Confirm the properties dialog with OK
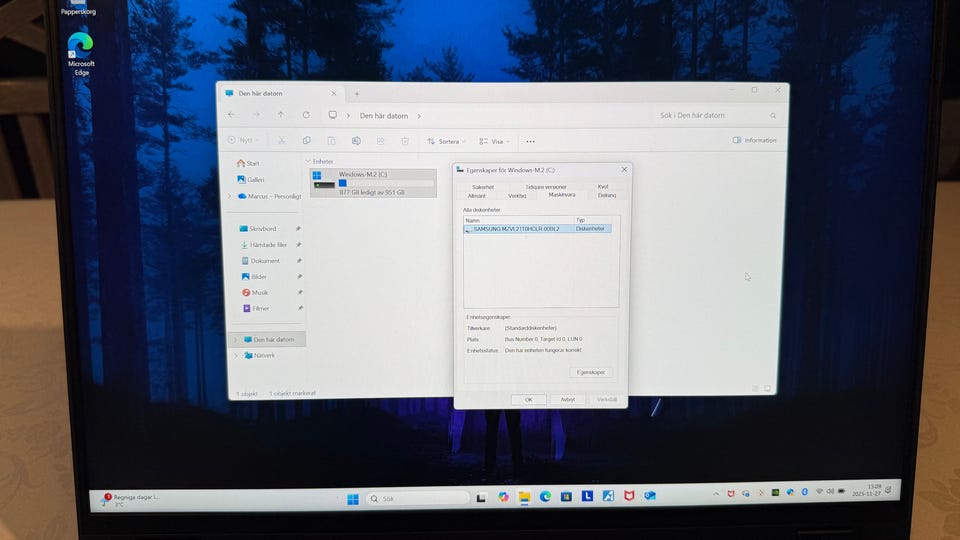The width and height of the screenshot is (960, 540). tap(528, 400)
